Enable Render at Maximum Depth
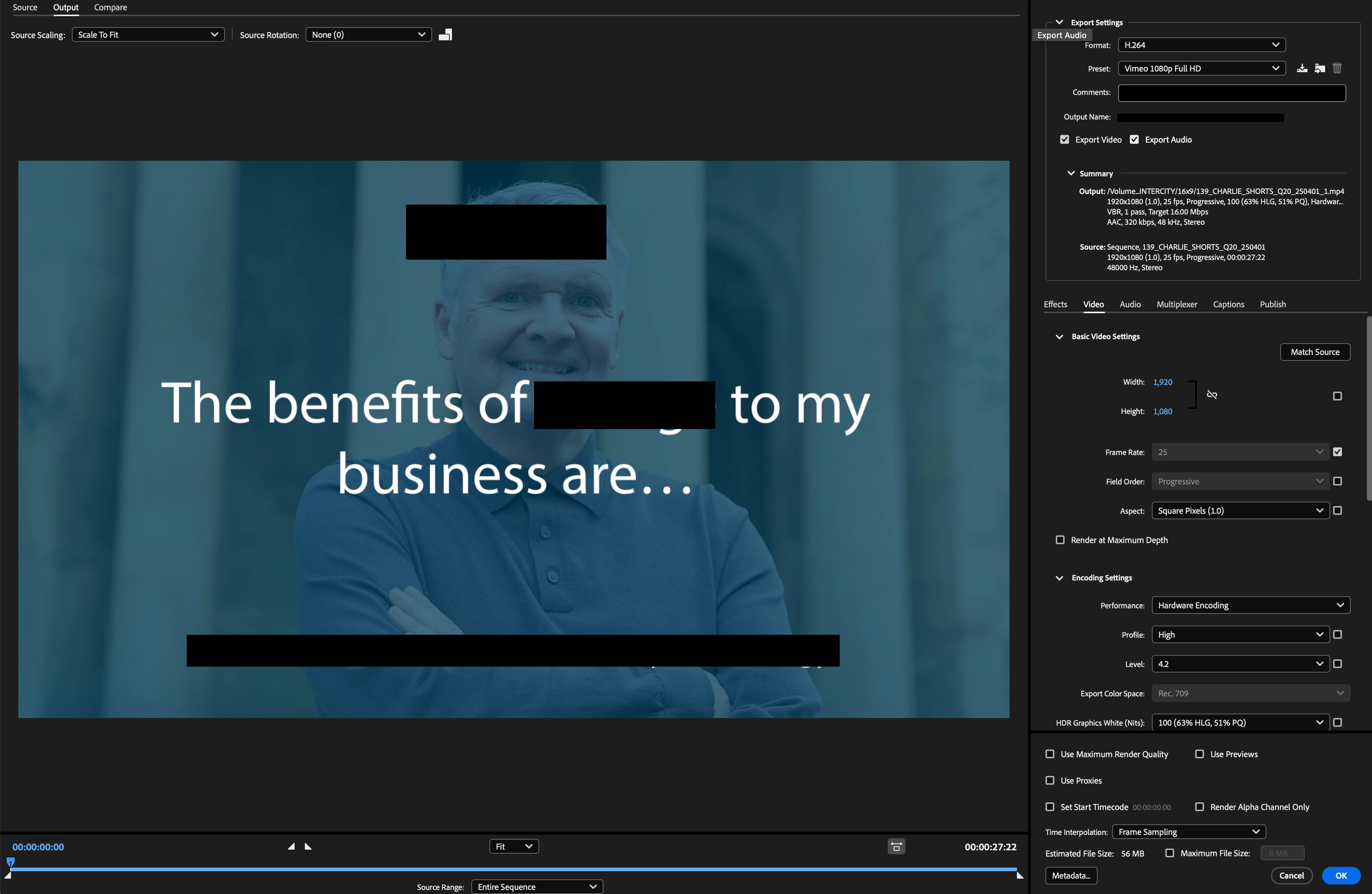The image size is (1372, 894). click(1059, 540)
